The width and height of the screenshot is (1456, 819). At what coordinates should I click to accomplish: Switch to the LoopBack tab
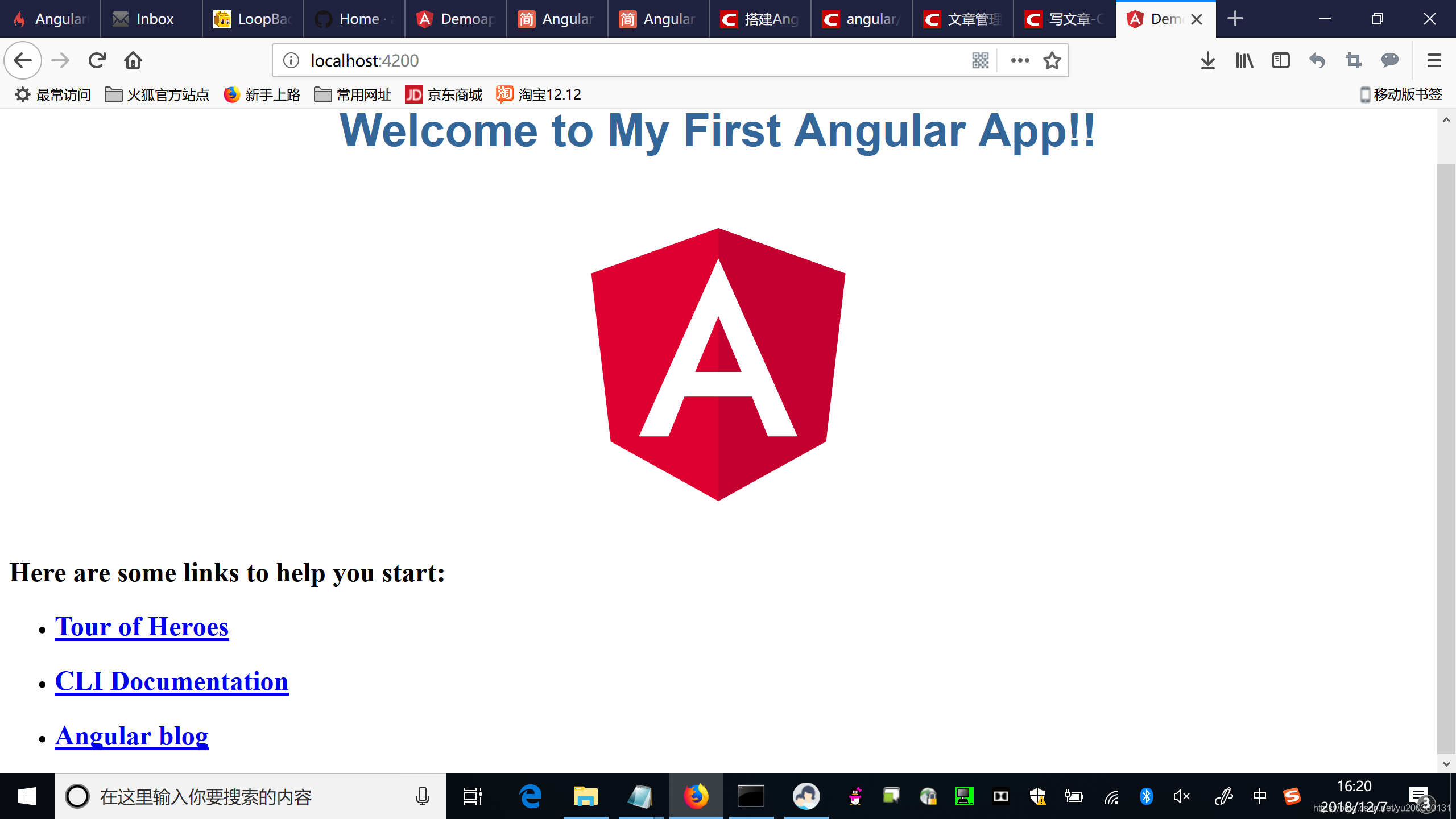coord(253,19)
